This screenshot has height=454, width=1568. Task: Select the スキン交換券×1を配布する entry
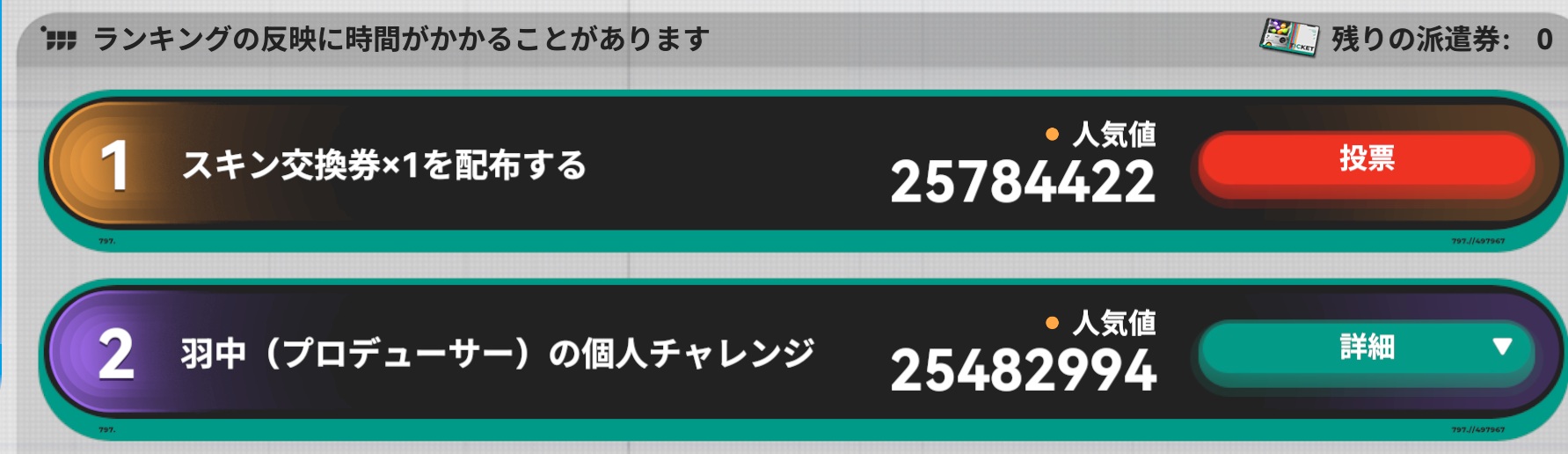pyautogui.click(x=383, y=165)
